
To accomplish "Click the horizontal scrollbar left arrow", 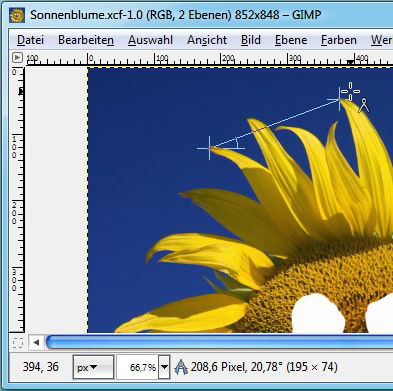I will 36,342.
